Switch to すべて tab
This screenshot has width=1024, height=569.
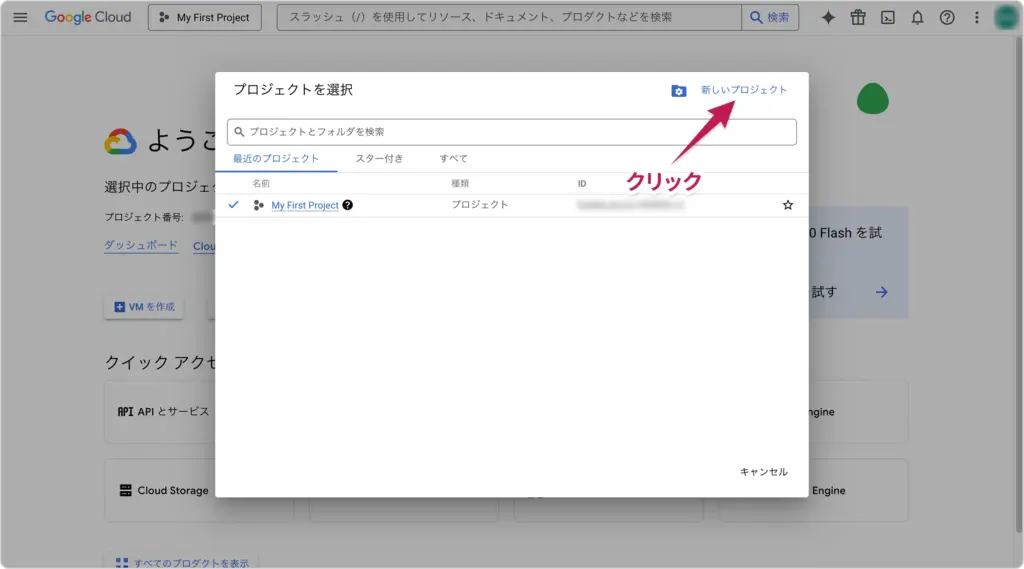click(454, 159)
